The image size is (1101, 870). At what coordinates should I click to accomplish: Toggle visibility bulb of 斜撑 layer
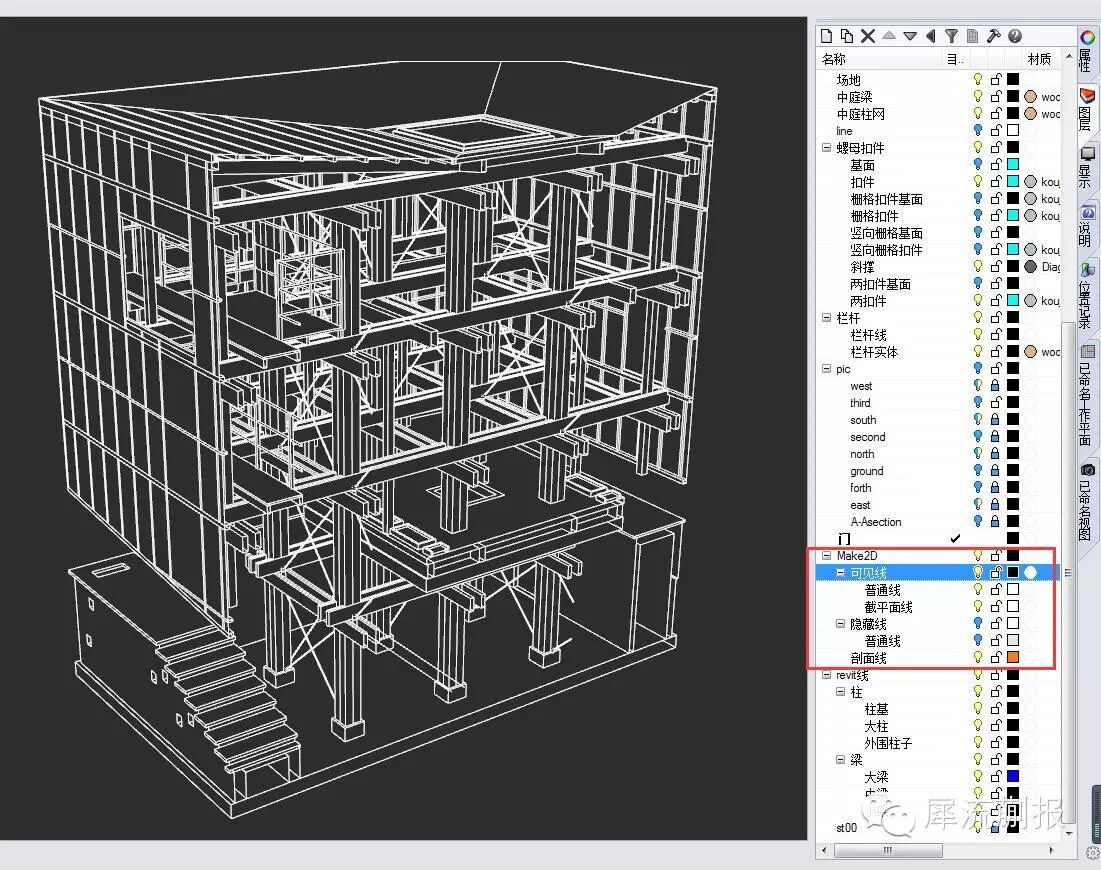point(977,267)
